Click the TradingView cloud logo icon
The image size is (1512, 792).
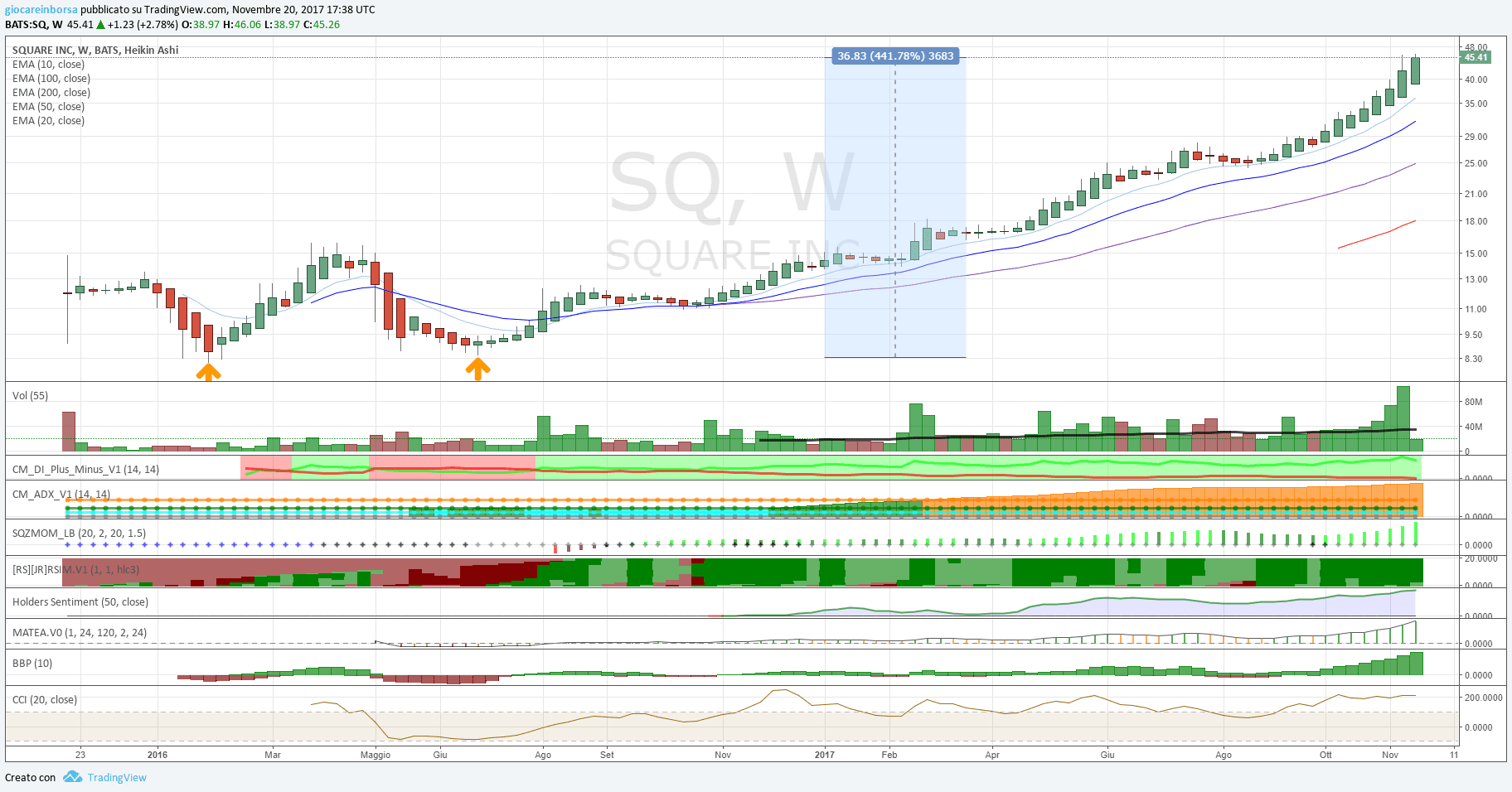pyautogui.click(x=72, y=777)
